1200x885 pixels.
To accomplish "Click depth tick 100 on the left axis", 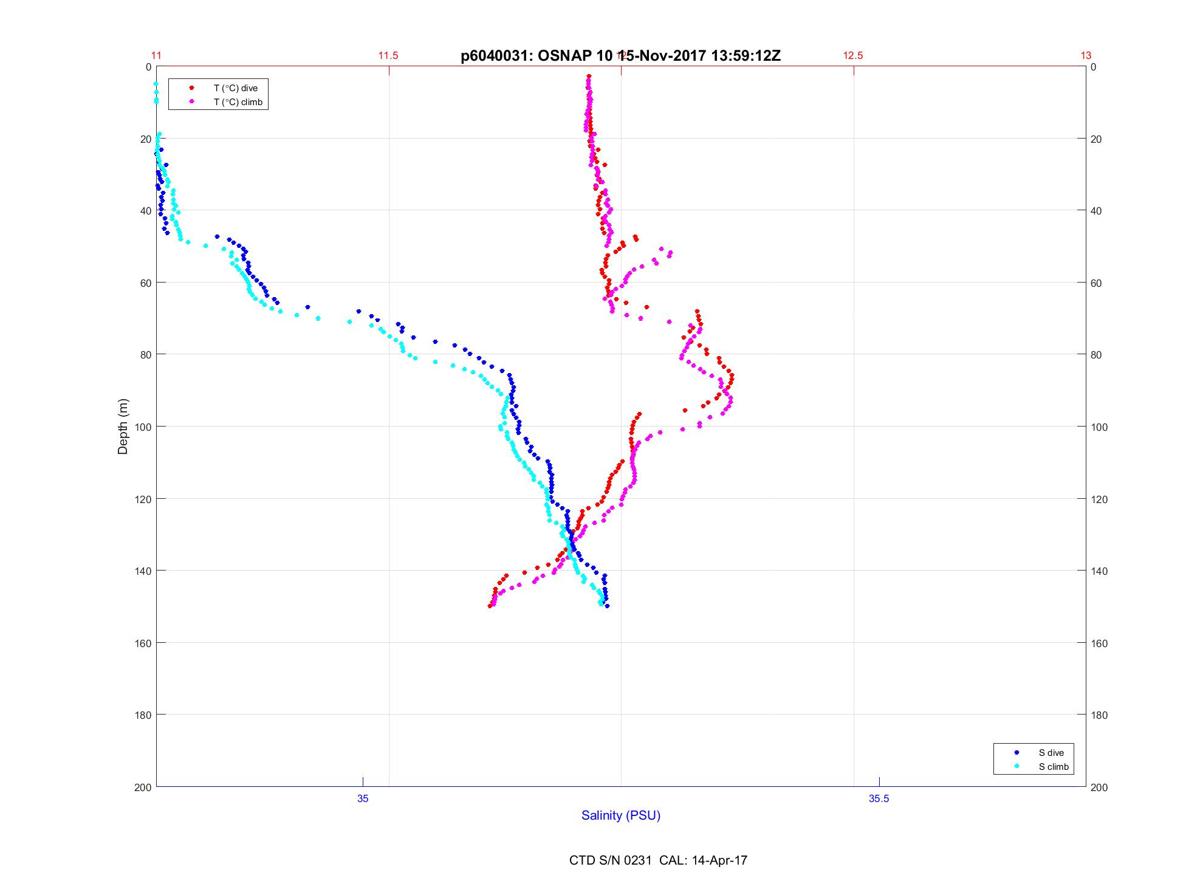I will (x=142, y=427).
